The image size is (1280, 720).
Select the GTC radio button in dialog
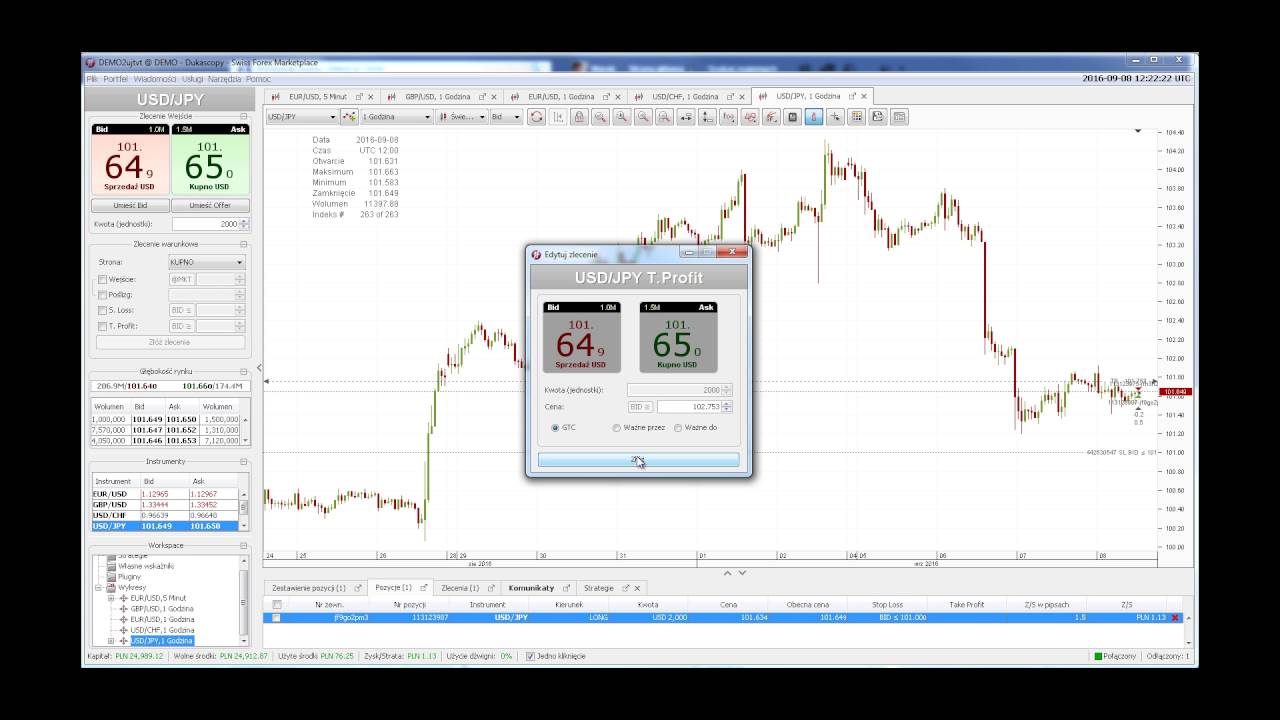[x=555, y=428]
